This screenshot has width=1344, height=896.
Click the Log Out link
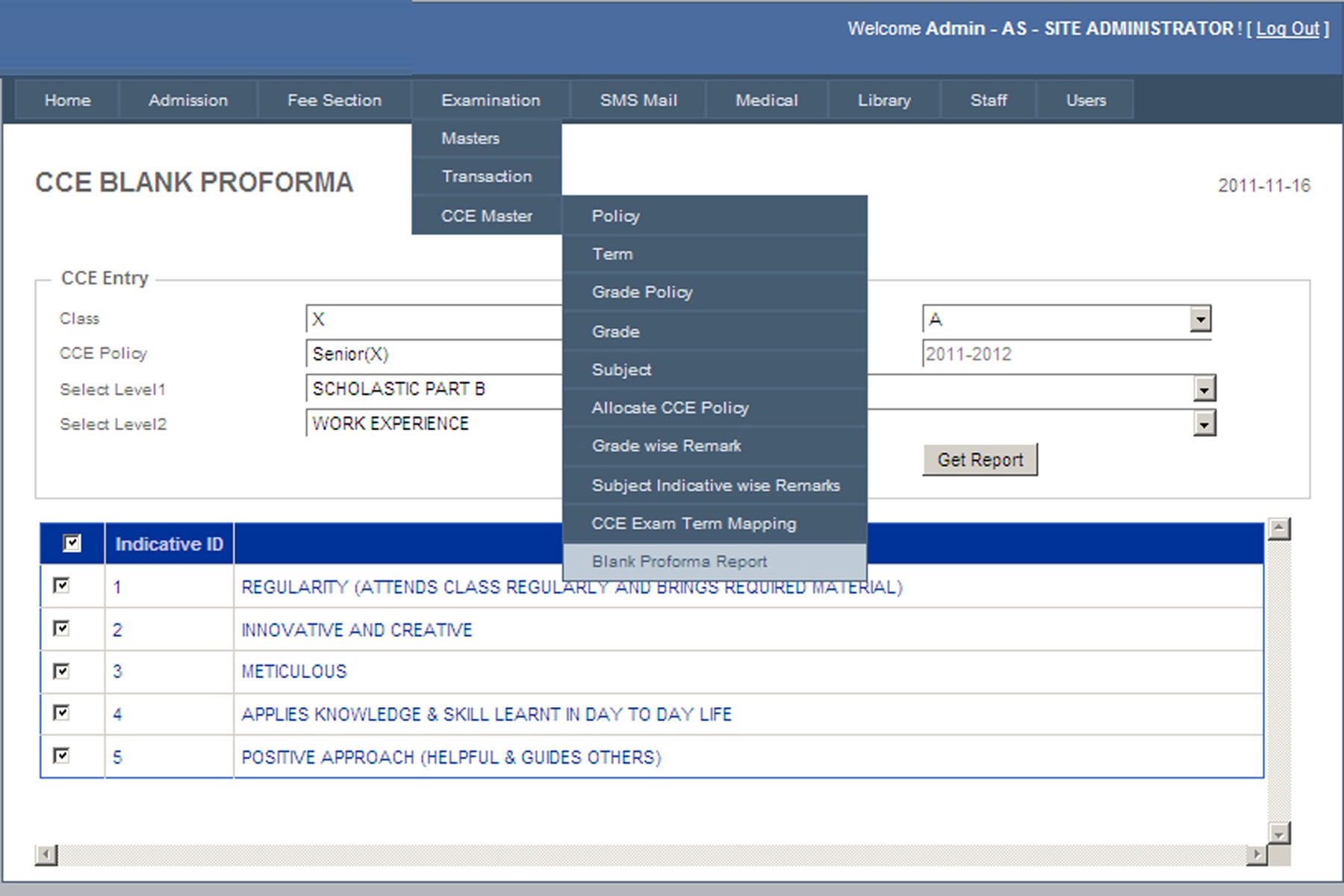pyautogui.click(x=1287, y=29)
